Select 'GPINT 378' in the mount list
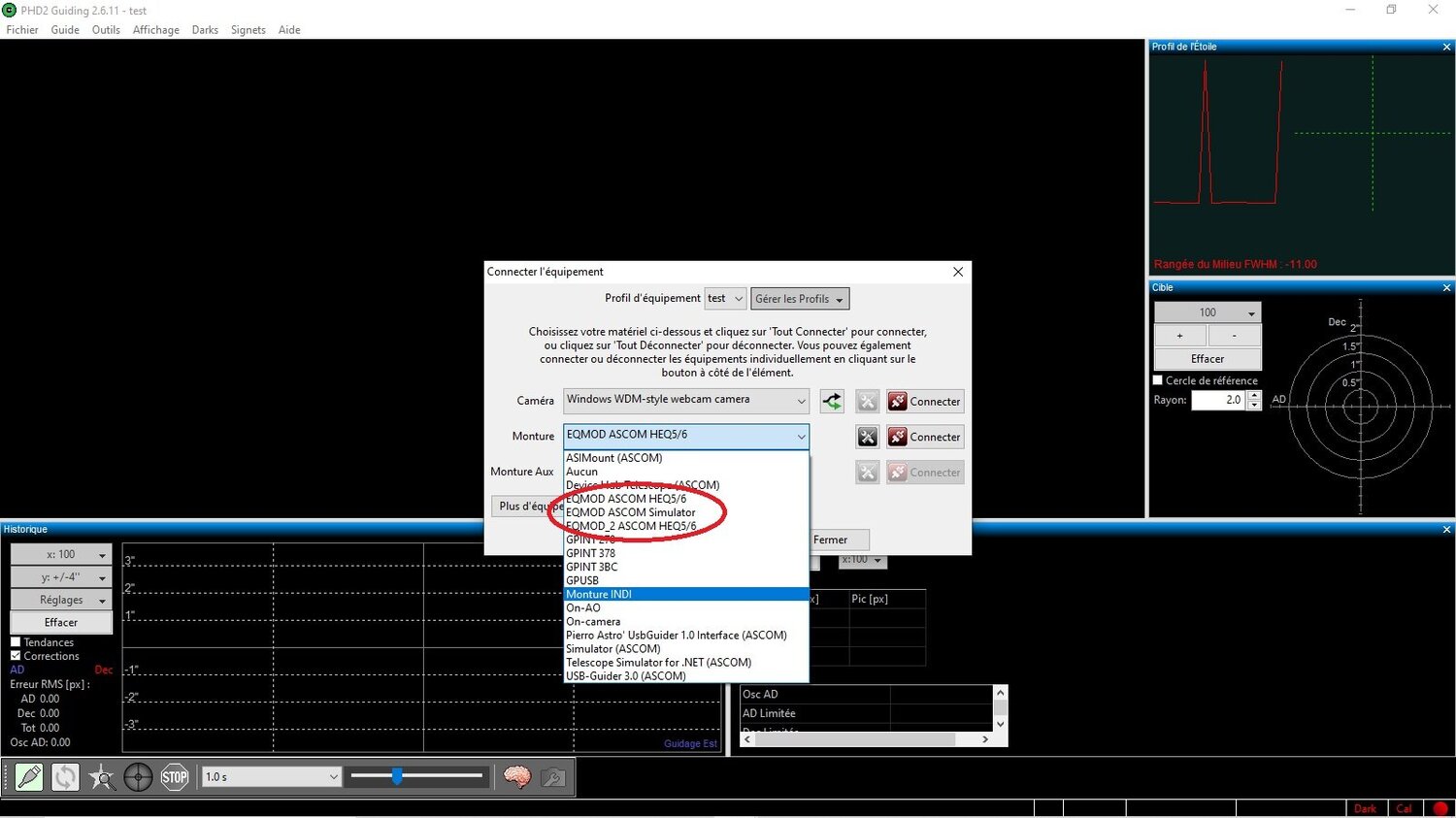 click(686, 553)
